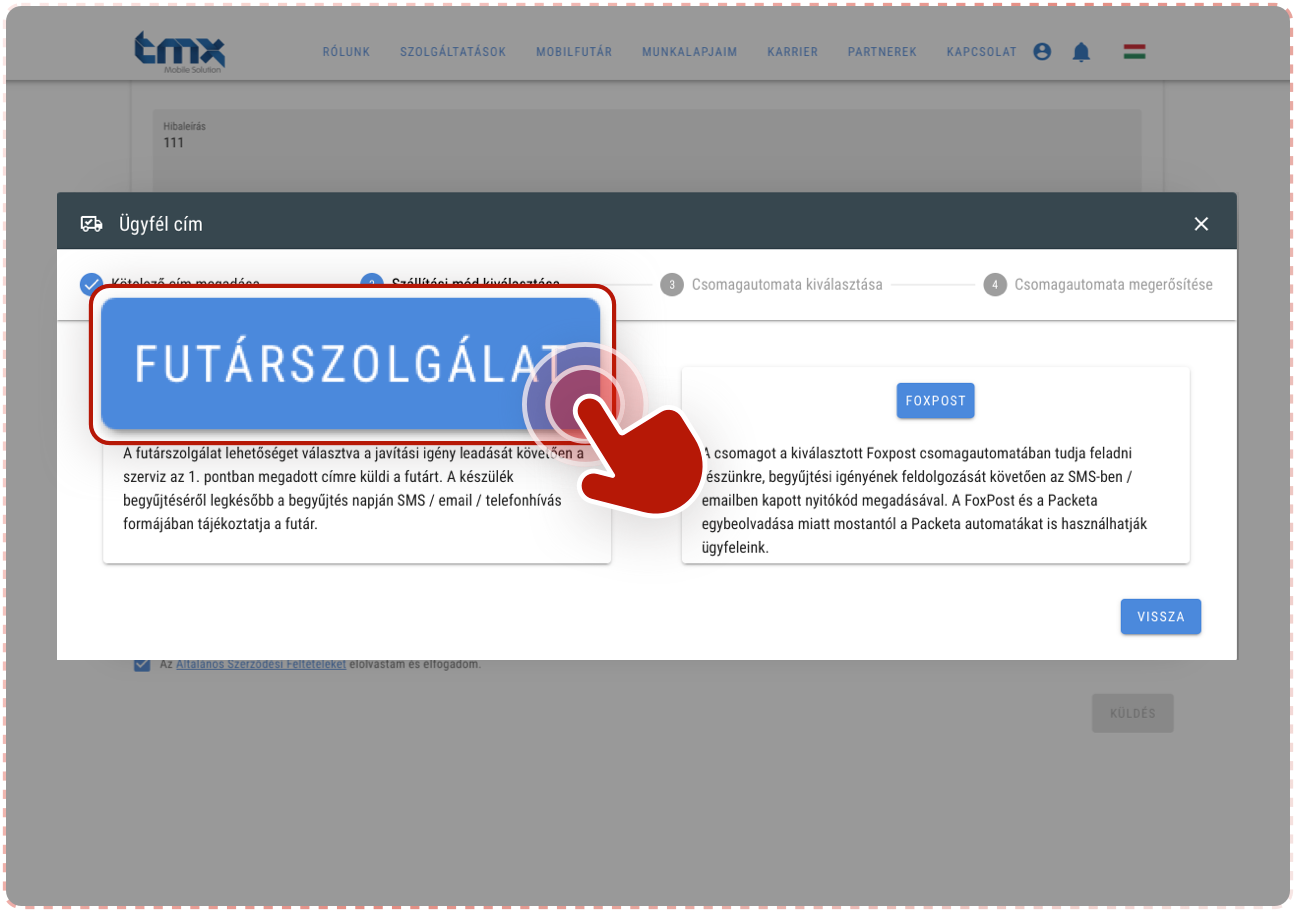Open Általános Szerződési Feltételeket link
This screenshot has height=912, width=1296.
260,664
